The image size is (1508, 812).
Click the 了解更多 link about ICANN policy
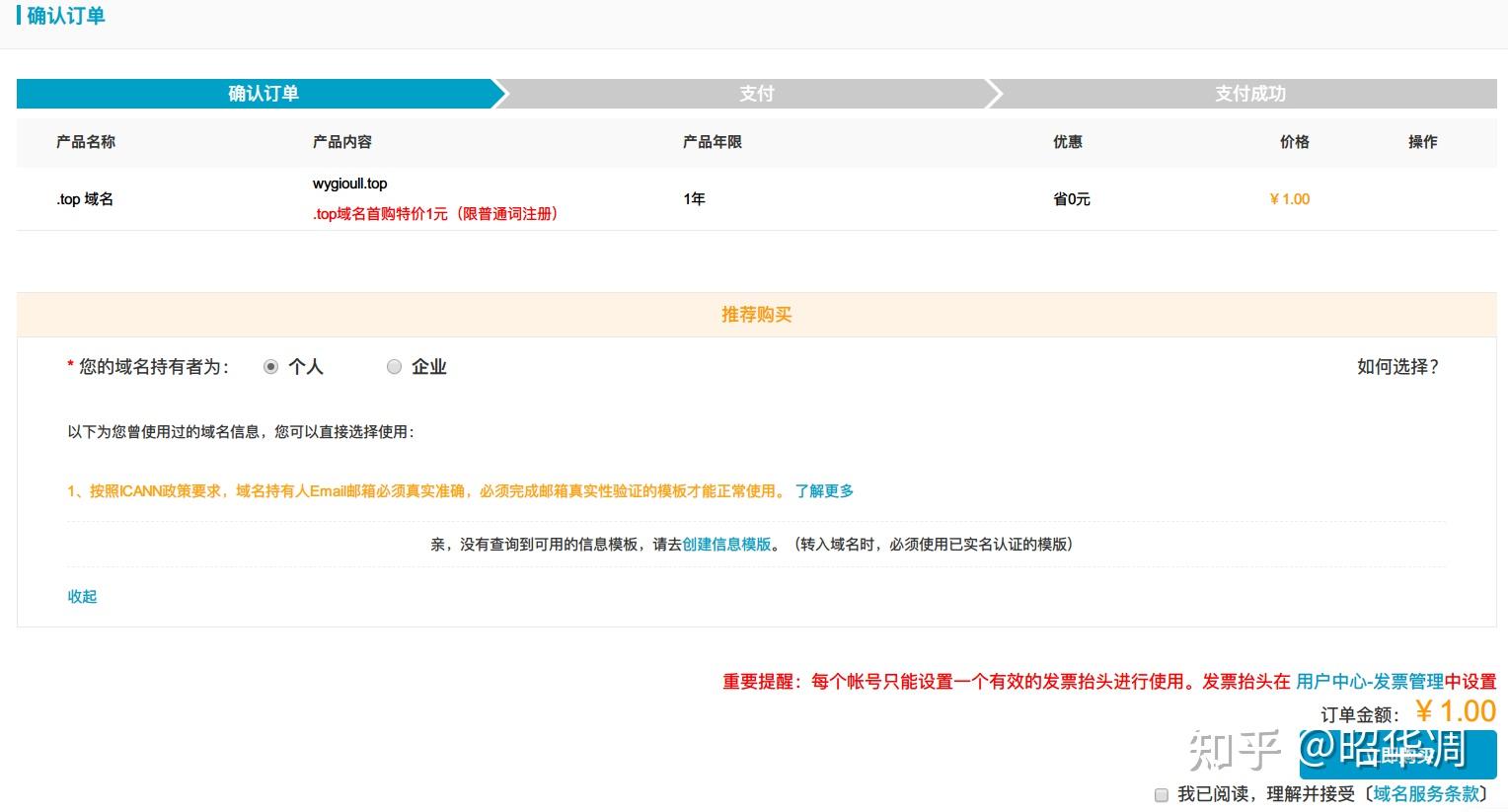point(825,490)
